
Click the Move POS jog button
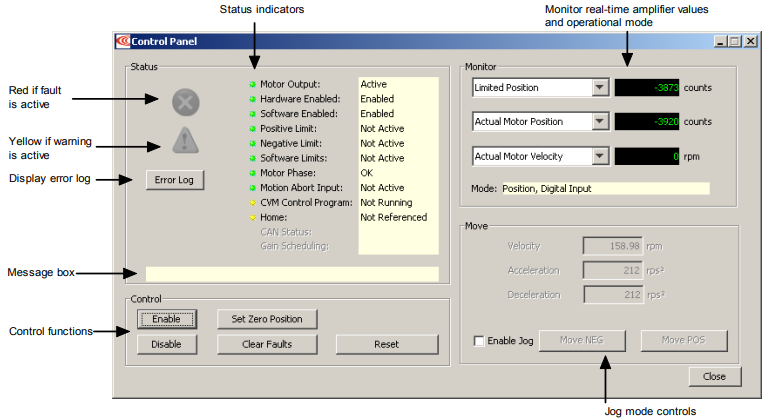684,340
